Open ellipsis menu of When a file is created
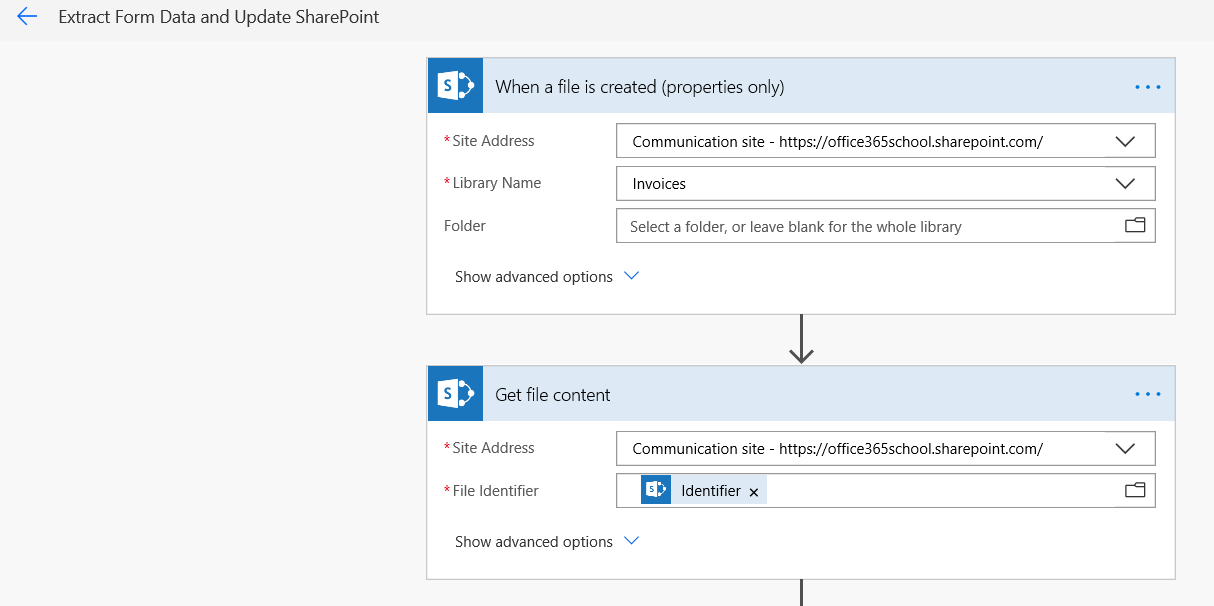 [x=1148, y=87]
